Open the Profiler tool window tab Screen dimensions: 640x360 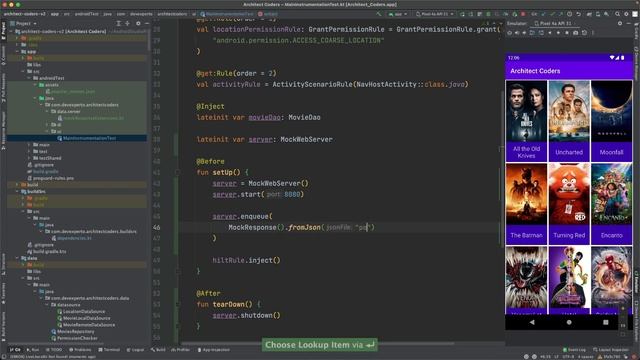tap(181, 350)
